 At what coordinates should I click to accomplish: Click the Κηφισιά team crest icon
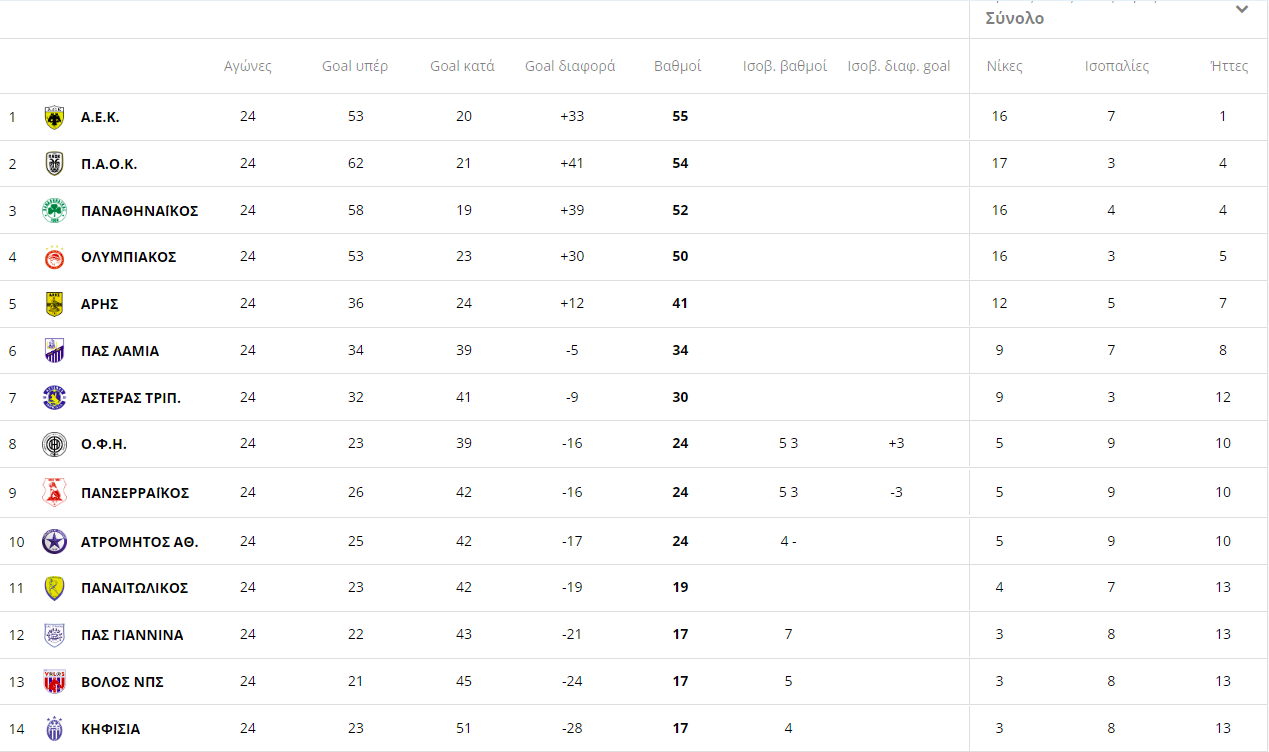click(x=55, y=729)
